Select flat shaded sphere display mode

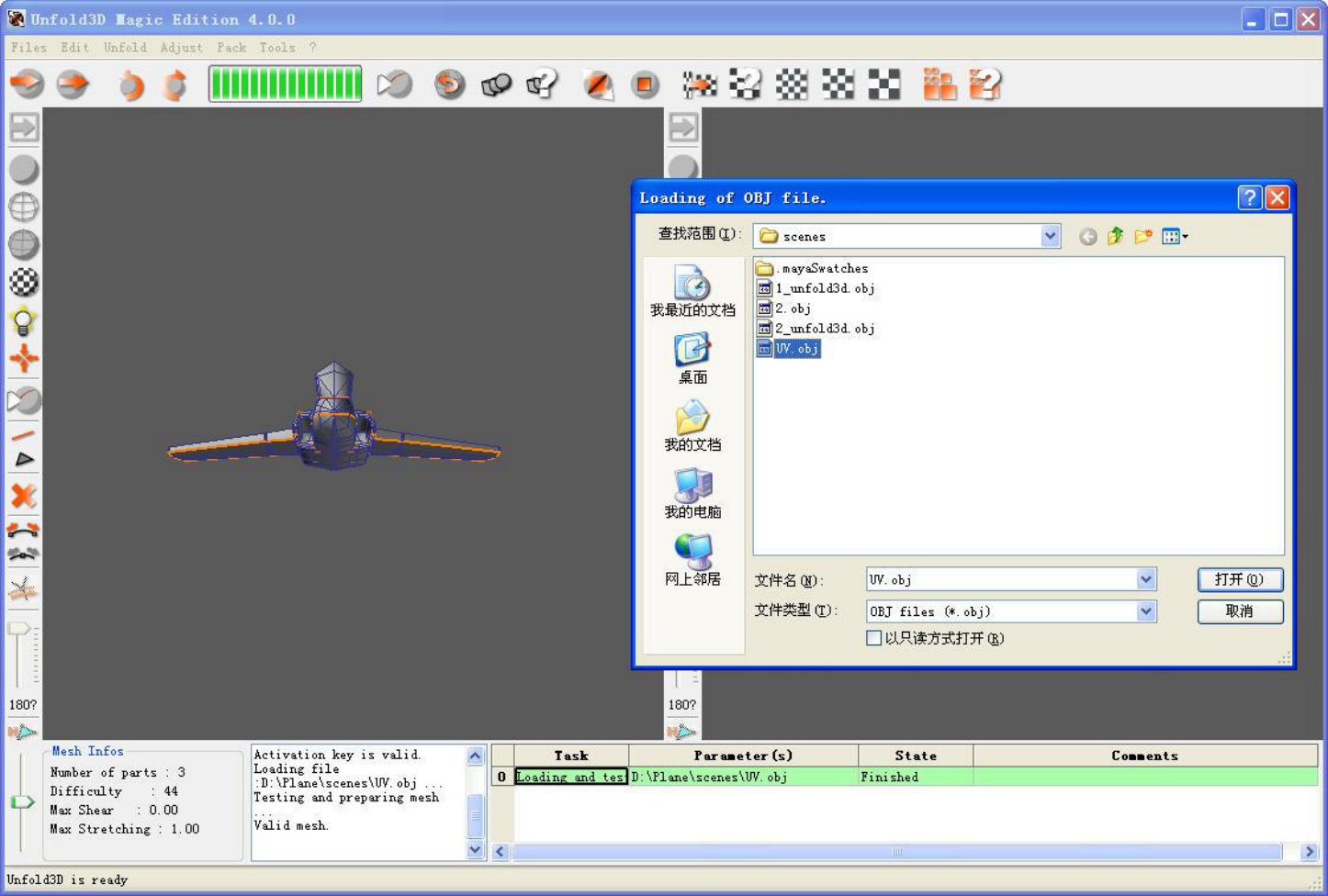pos(24,170)
